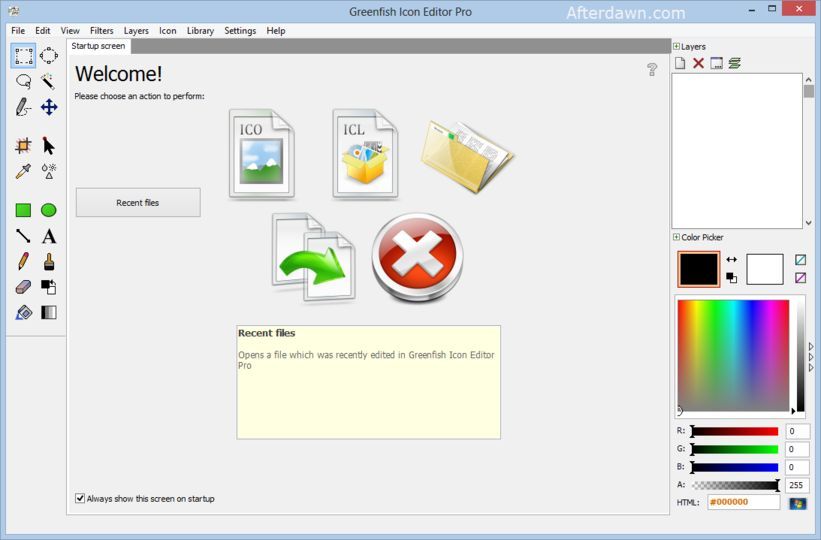The image size is (821, 540).
Task: Open the Layers menu
Action: 136,30
